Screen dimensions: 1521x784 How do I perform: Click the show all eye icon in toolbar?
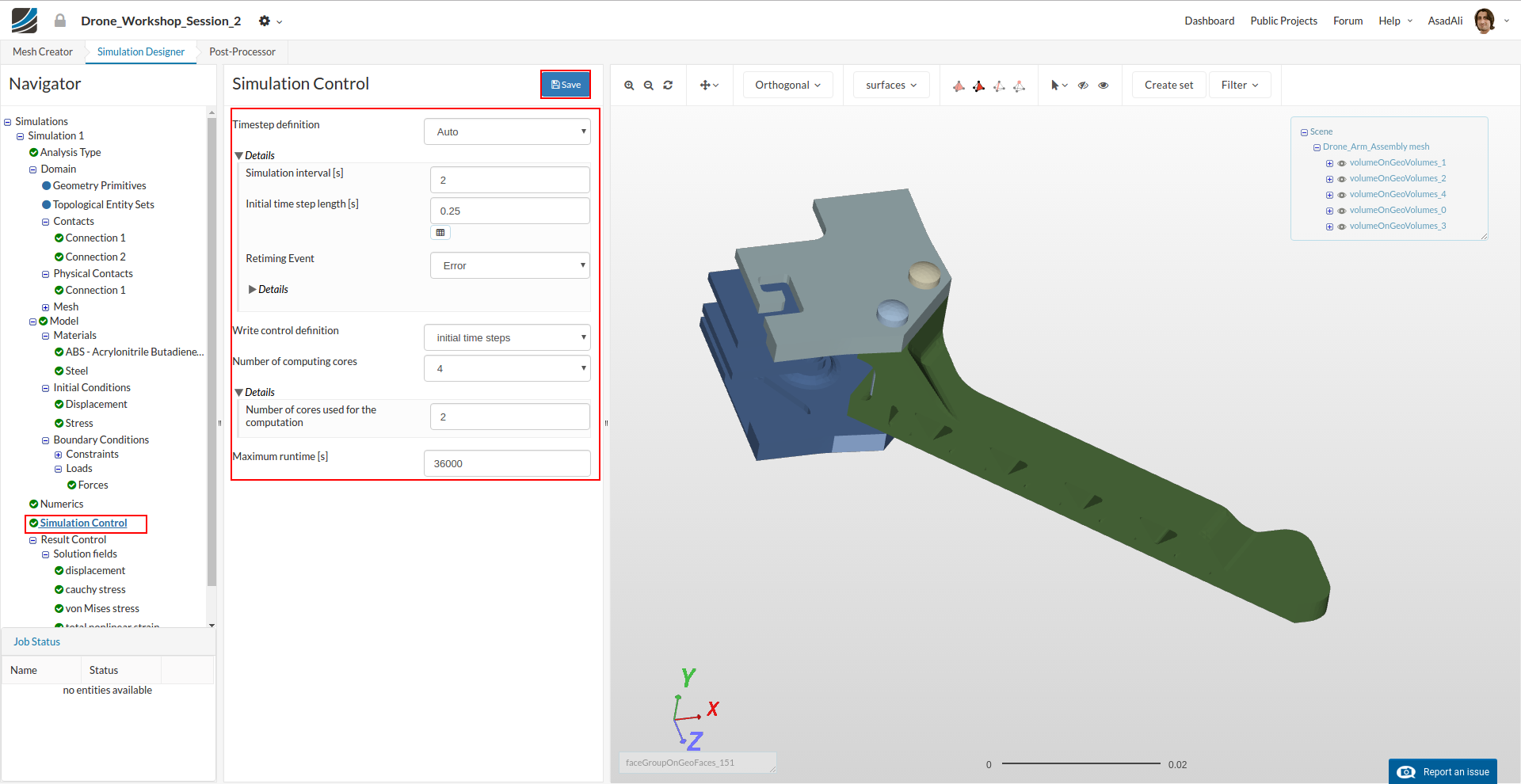click(x=1103, y=86)
